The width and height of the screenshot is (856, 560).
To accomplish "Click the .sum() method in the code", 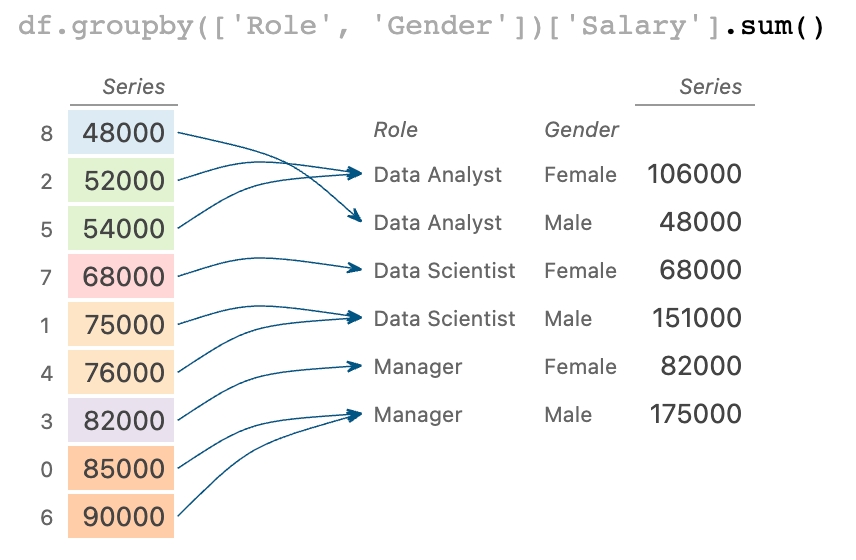I will (775, 28).
